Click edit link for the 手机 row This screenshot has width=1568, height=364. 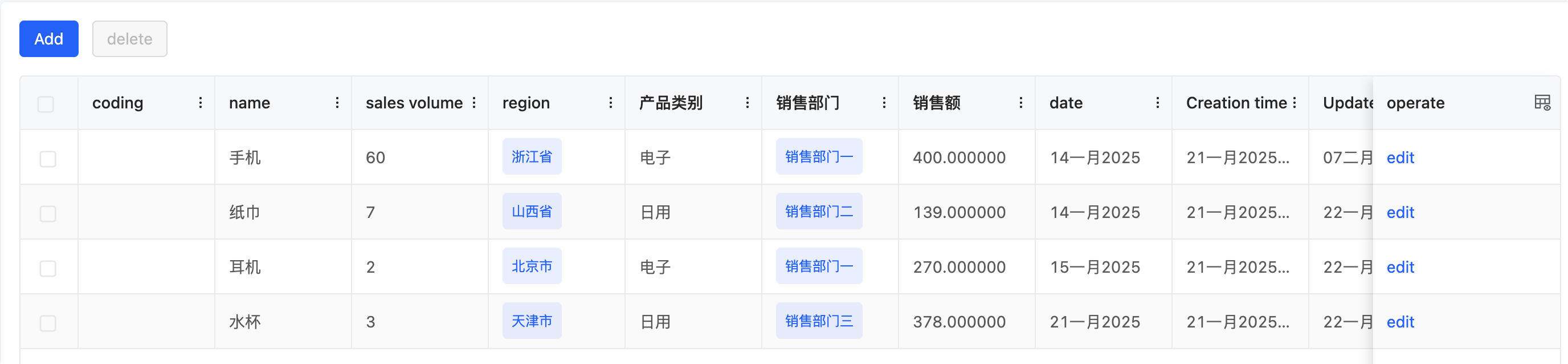[1400, 158]
